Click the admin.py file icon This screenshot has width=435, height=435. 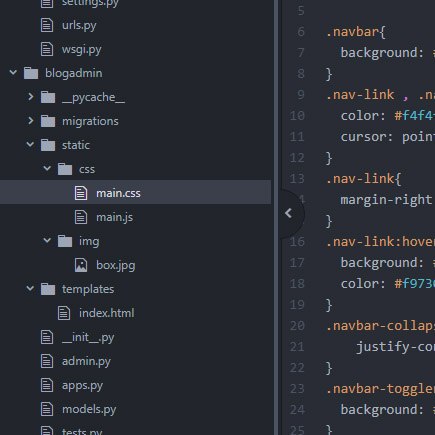point(47,361)
